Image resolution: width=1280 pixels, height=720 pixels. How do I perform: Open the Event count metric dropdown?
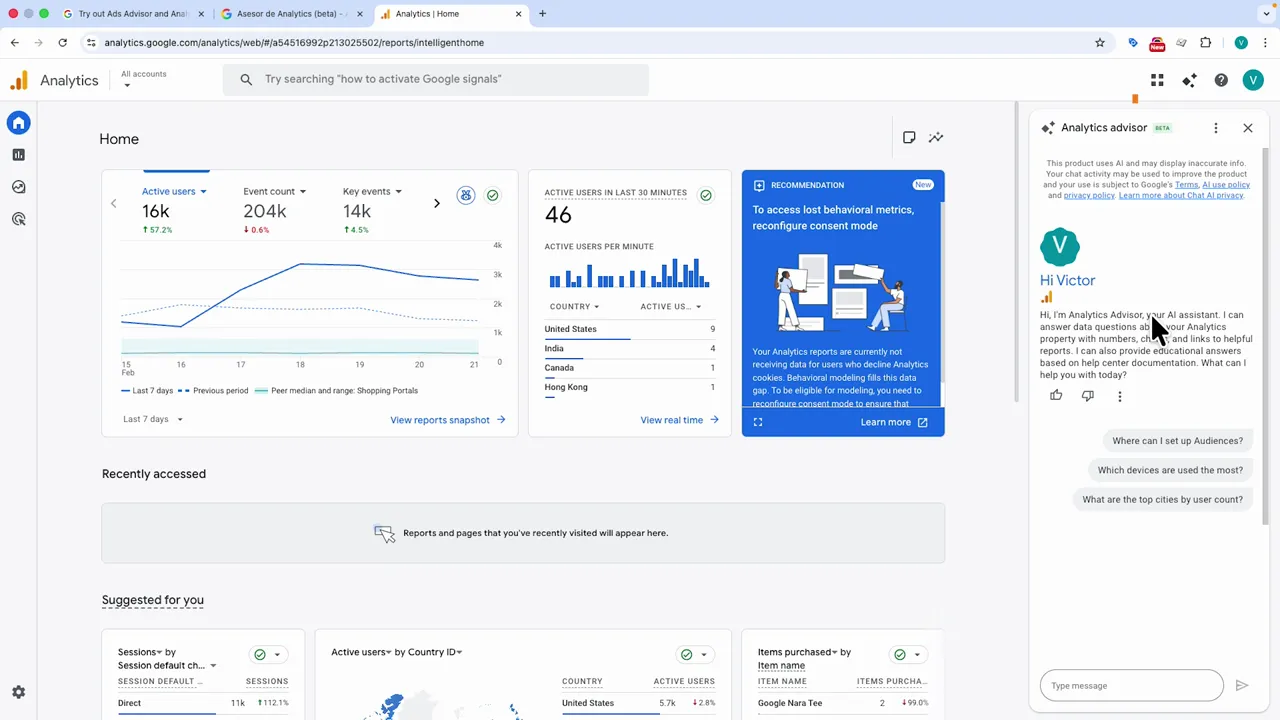(274, 192)
